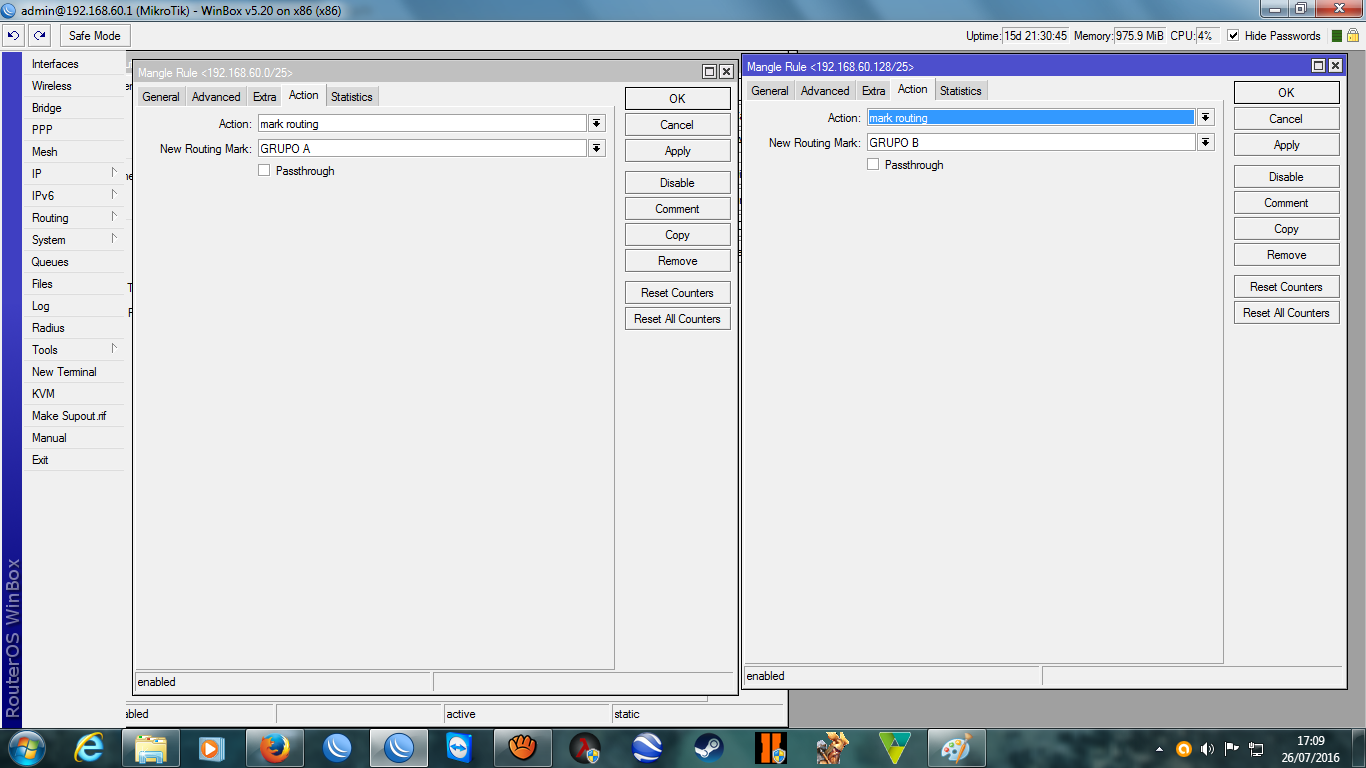
Task: Open the Action Center flag icon
Action: click(1232, 748)
